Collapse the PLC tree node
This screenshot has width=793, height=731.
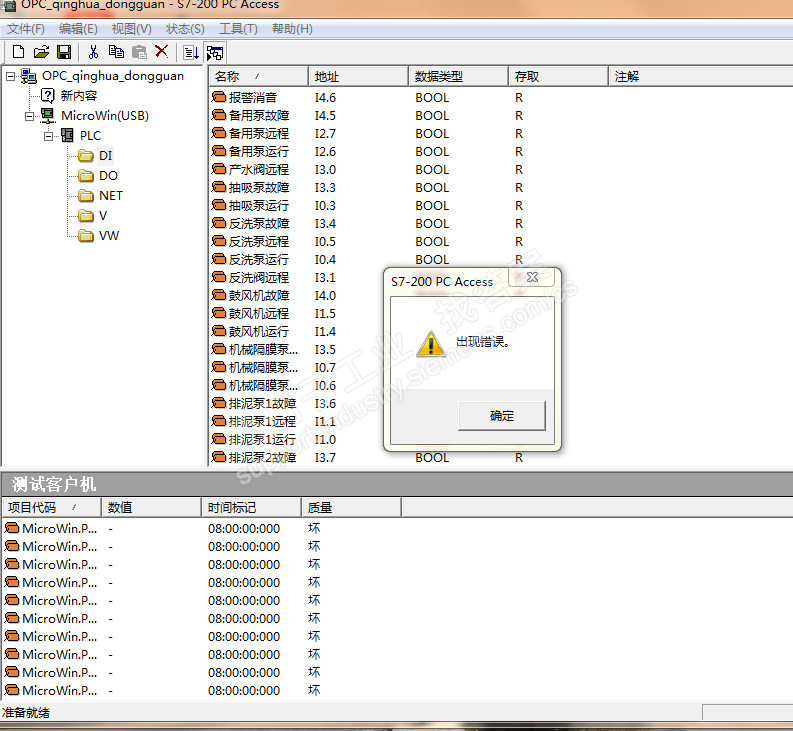49,136
